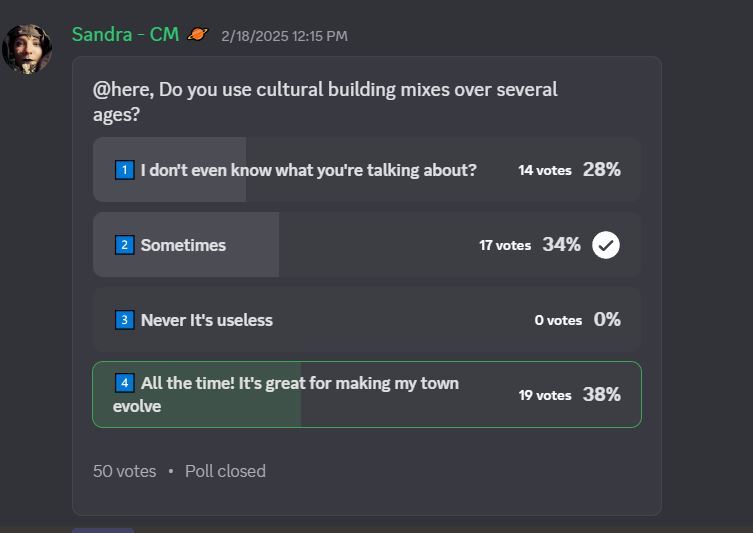Click the white checkmark on Sometimes

point(606,245)
